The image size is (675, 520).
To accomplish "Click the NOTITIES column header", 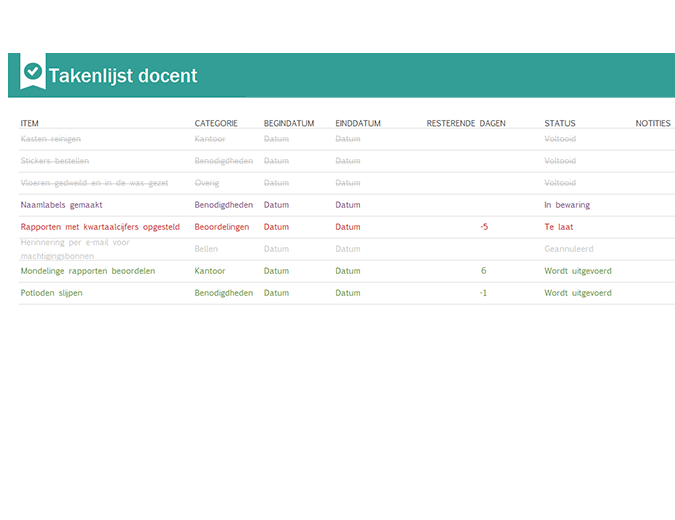I will pyautogui.click(x=653, y=123).
